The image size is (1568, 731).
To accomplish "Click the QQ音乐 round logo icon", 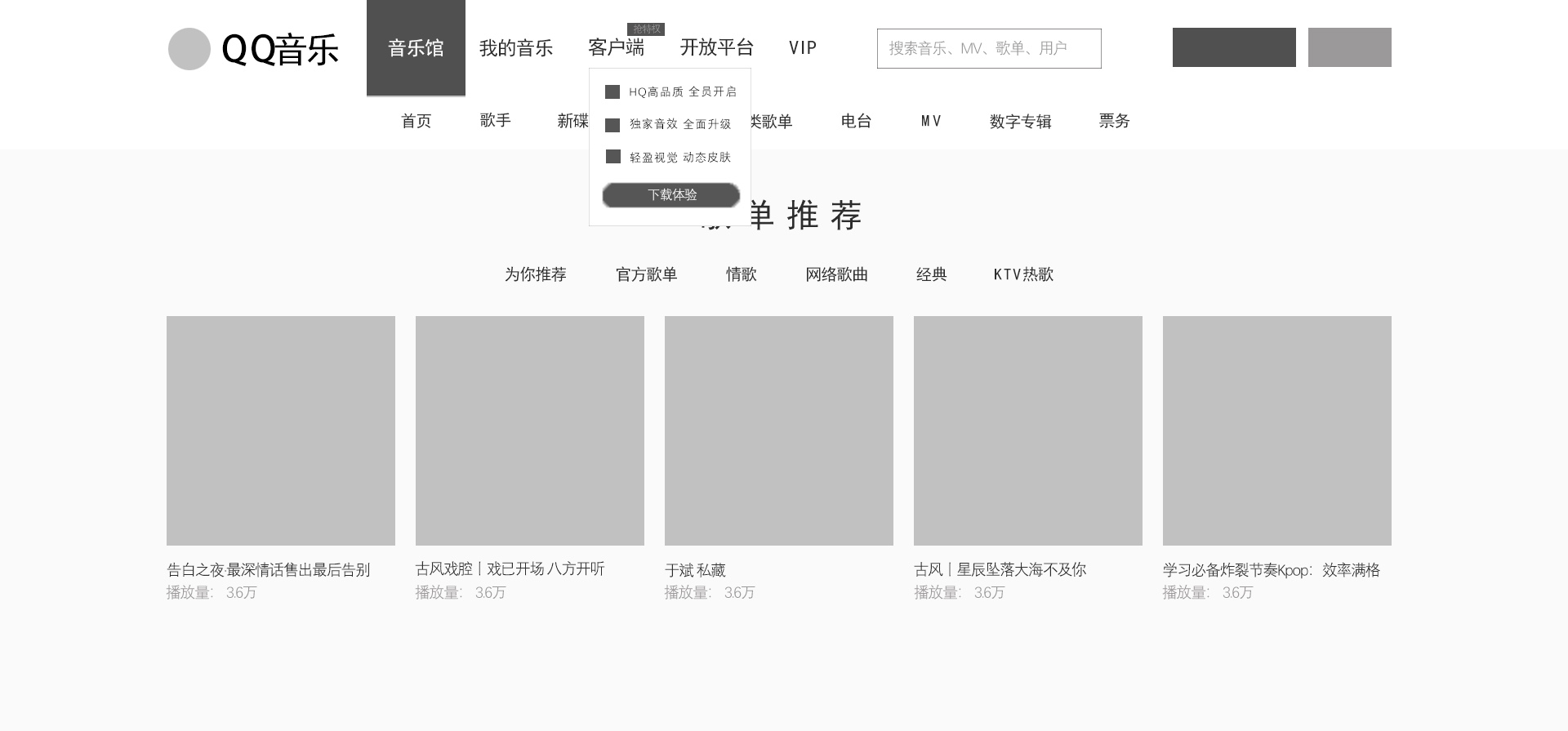I will [189, 49].
